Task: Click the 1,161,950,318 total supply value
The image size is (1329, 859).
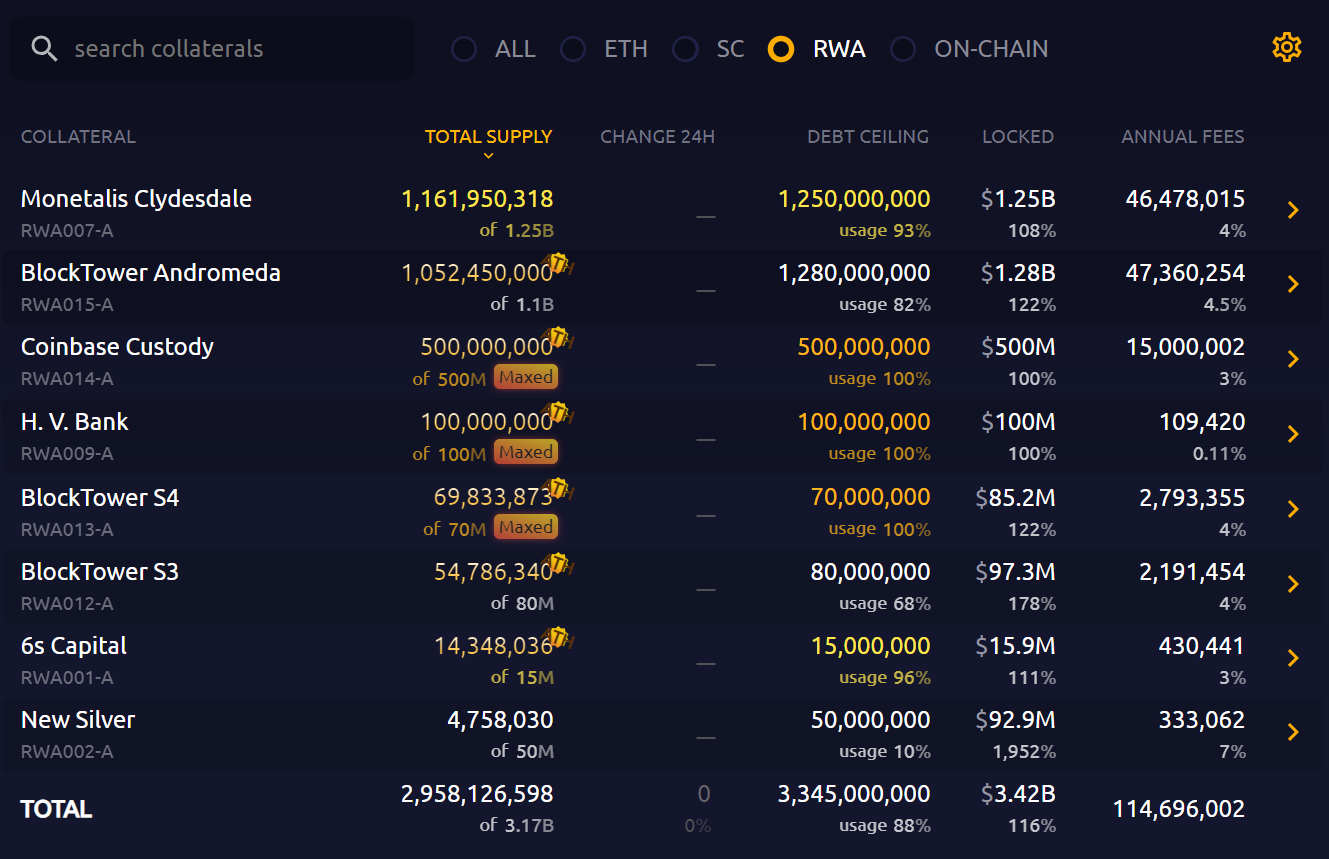Action: click(477, 199)
